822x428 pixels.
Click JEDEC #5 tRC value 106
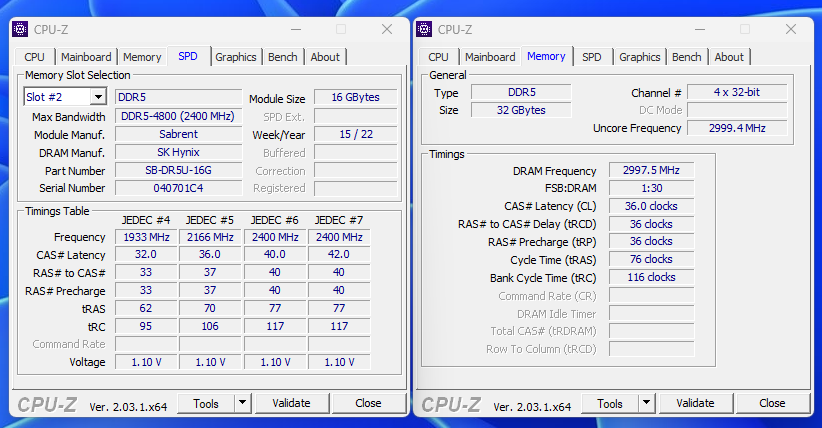click(210, 326)
